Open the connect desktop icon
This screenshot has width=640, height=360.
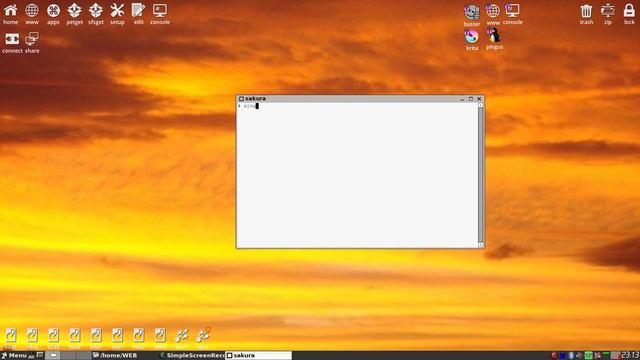(12, 43)
